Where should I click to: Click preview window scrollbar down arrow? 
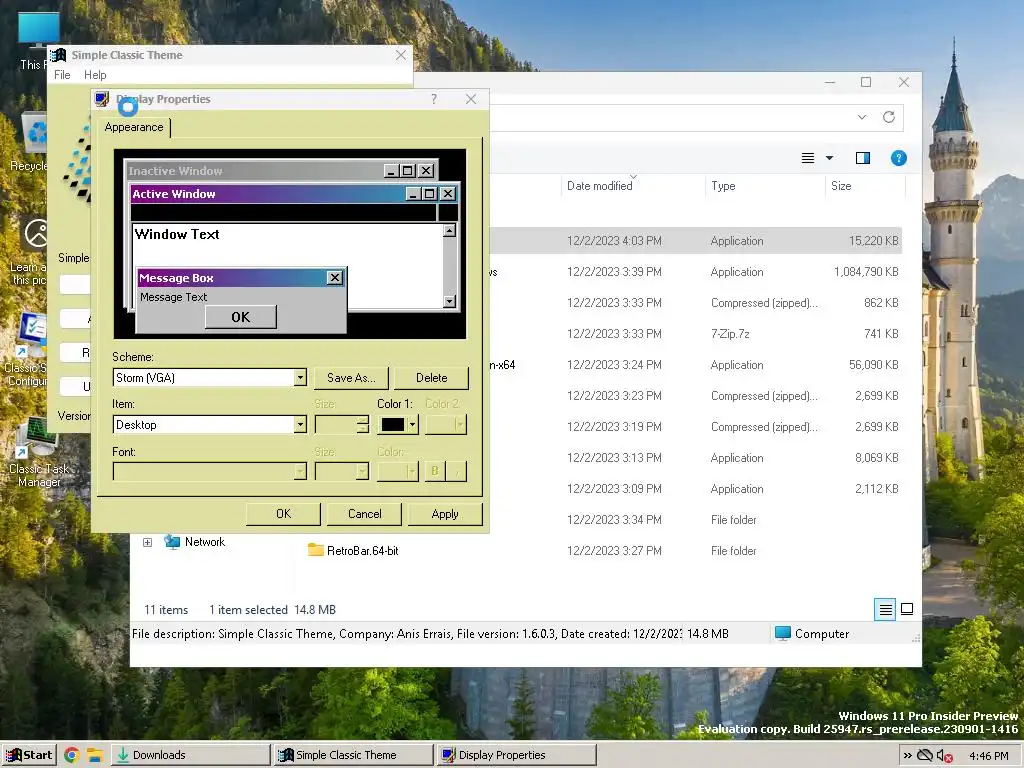click(x=449, y=301)
